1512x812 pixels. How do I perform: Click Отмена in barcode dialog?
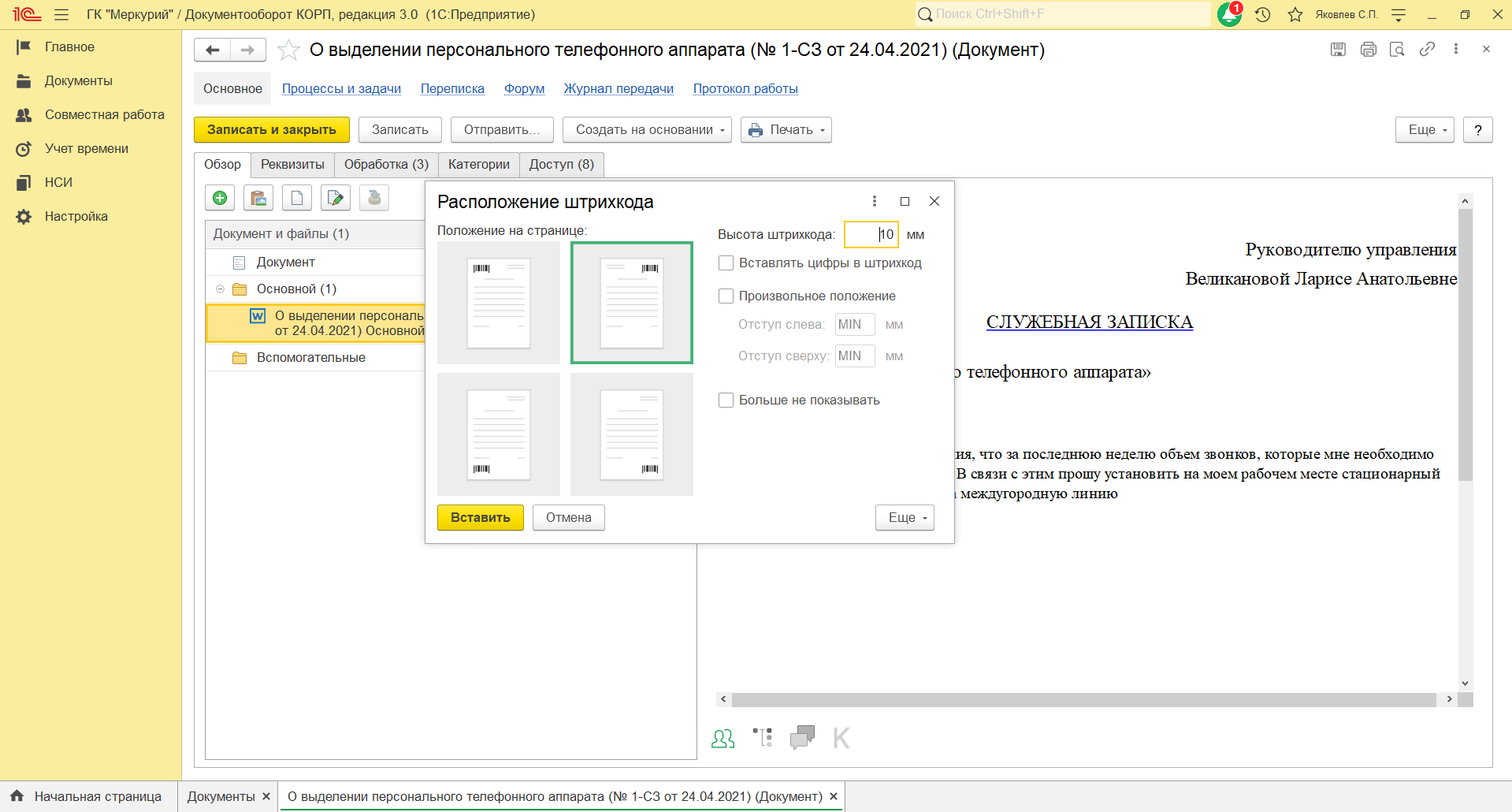(x=569, y=517)
